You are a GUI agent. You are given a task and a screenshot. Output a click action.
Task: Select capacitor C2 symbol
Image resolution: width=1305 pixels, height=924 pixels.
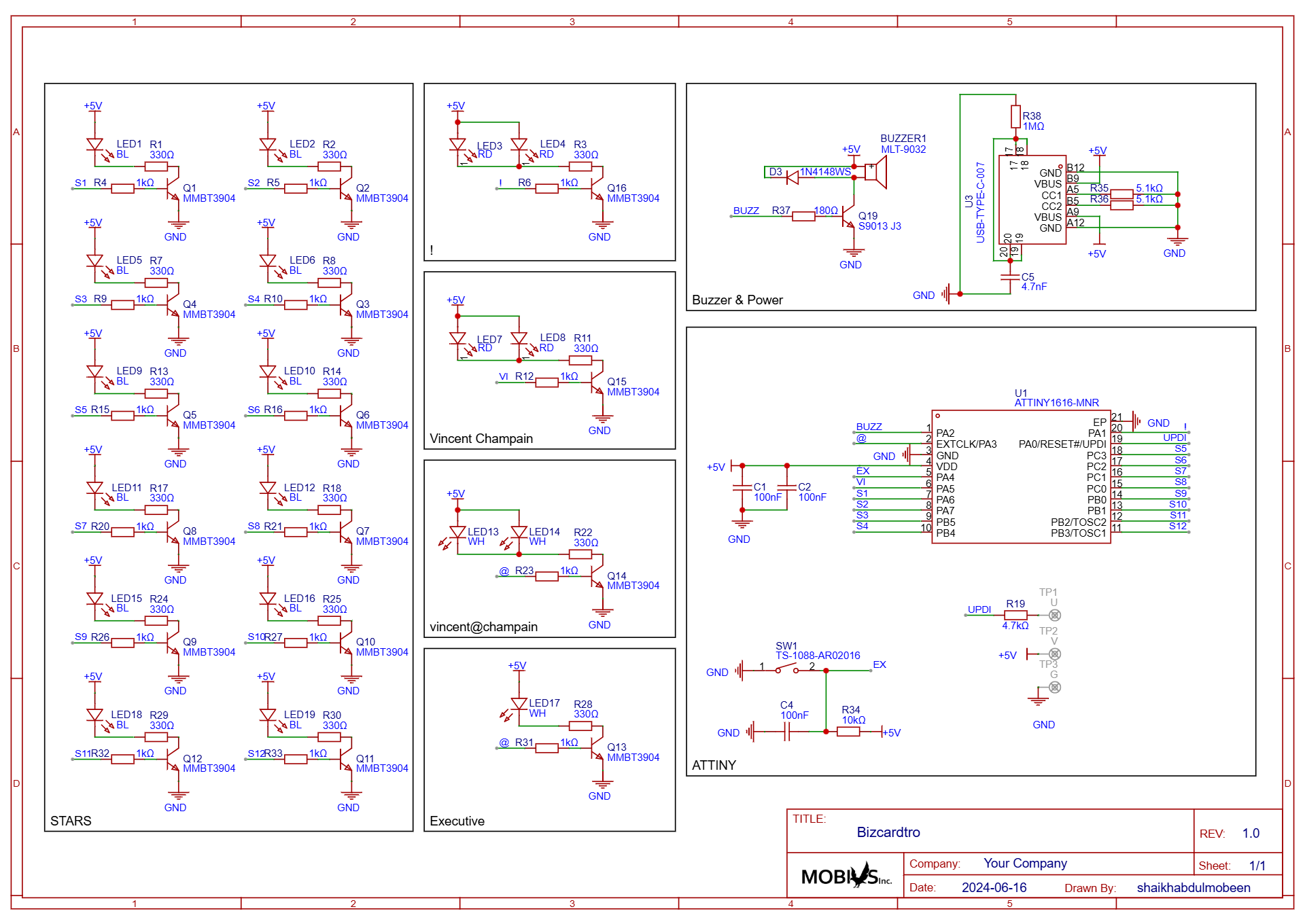786,488
